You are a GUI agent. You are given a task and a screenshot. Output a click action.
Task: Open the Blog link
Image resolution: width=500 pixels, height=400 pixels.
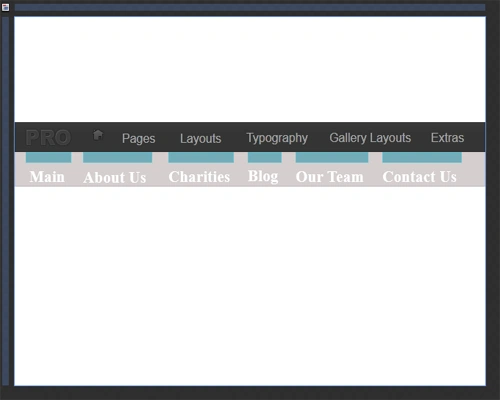[x=263, y=176]
